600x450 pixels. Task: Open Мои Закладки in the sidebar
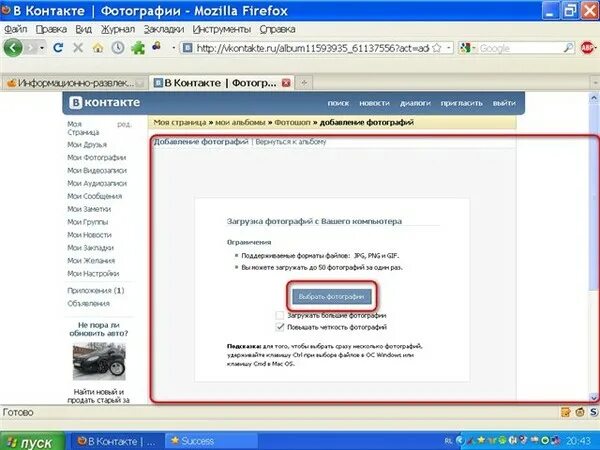point(91,248)
